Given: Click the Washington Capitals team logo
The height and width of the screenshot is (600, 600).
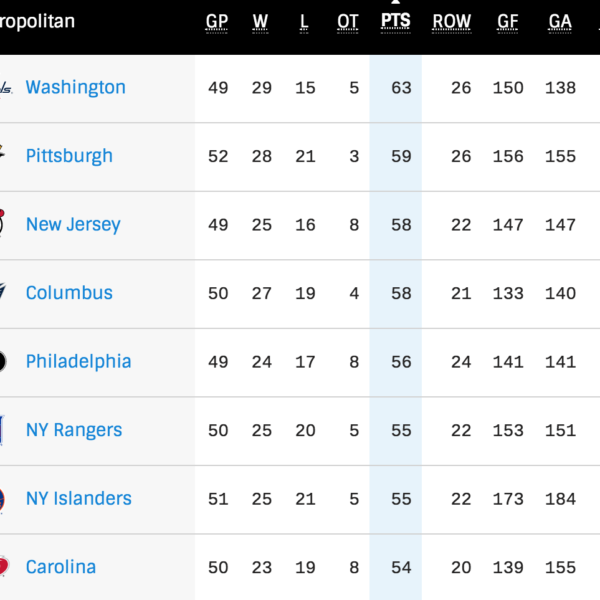Looking at the screenshot, I should (x=5, y=88).
